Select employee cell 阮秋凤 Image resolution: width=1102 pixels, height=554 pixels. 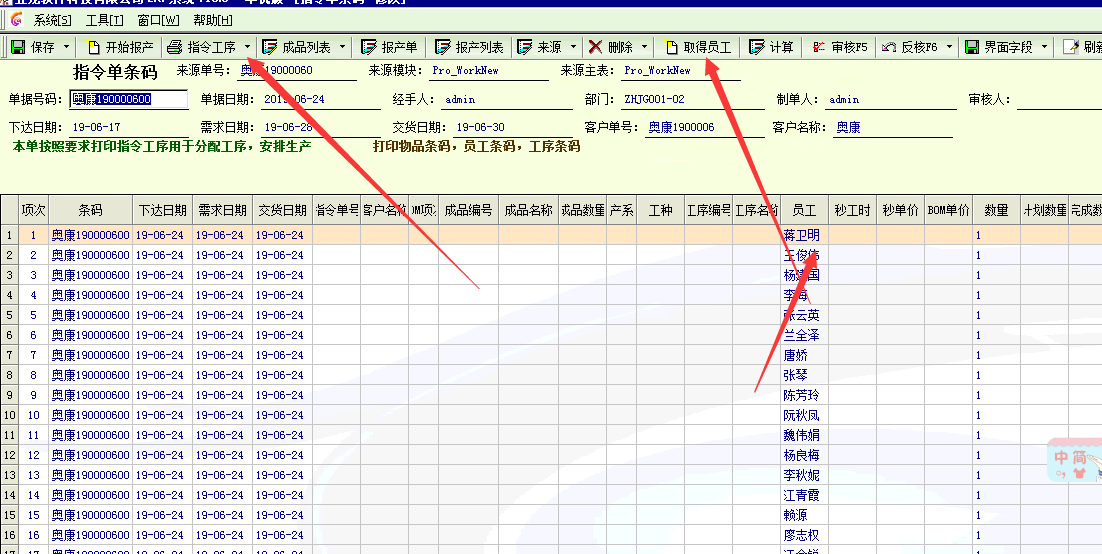[x=804, y=416]
